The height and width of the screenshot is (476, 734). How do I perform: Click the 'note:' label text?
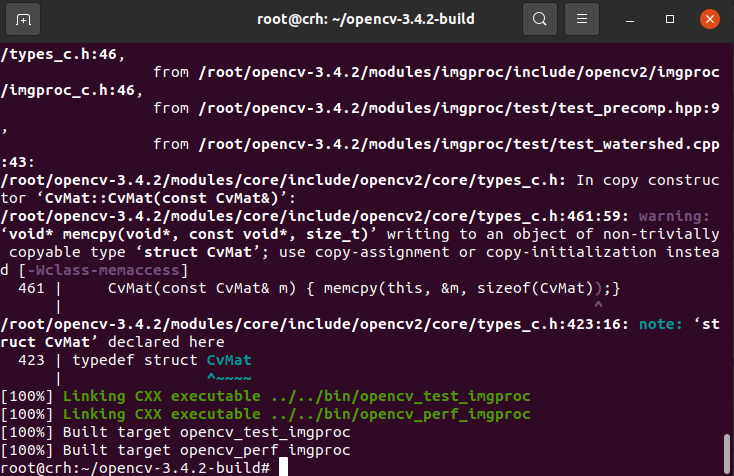coord(661,324)
